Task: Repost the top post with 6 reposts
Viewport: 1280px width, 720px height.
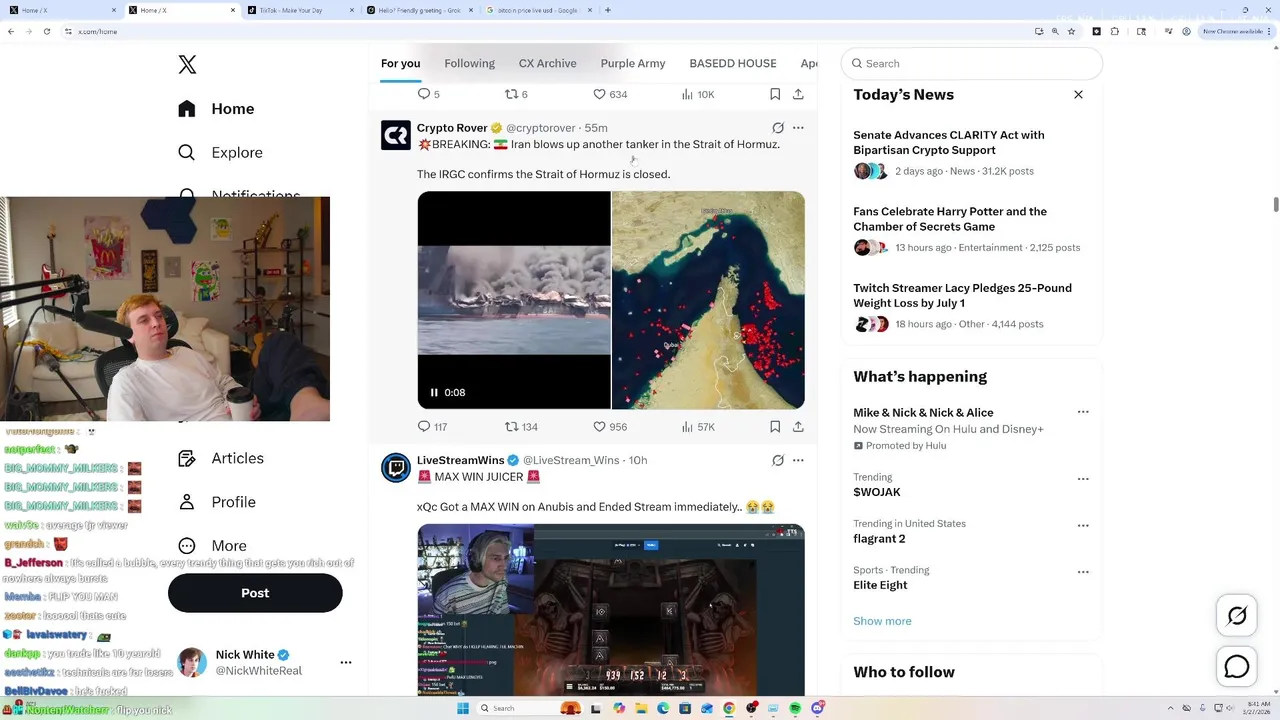Action: coord(511,94)
